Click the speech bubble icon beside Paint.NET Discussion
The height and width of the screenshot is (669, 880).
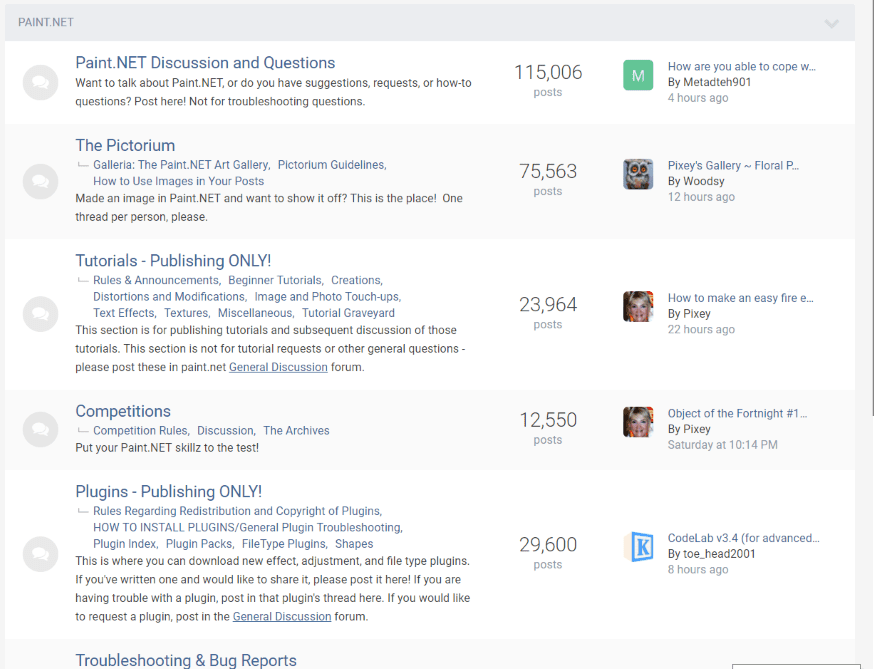[40, 82]
